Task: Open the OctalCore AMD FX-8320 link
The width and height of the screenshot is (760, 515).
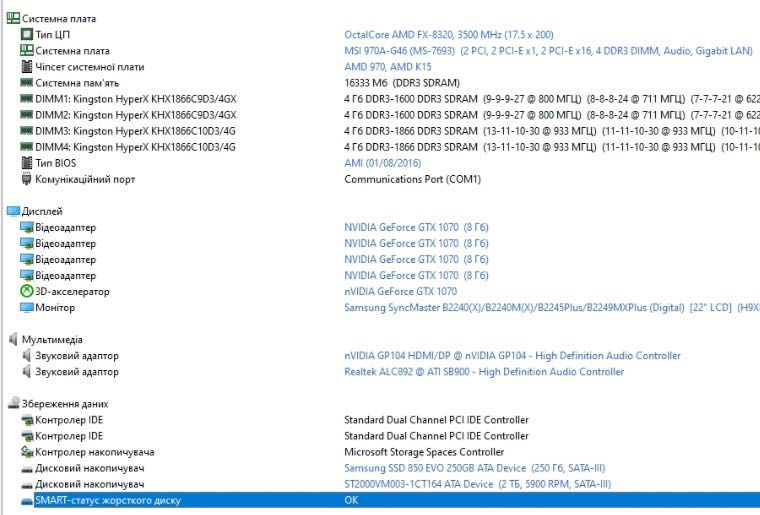Action: (x=449, y=34)
